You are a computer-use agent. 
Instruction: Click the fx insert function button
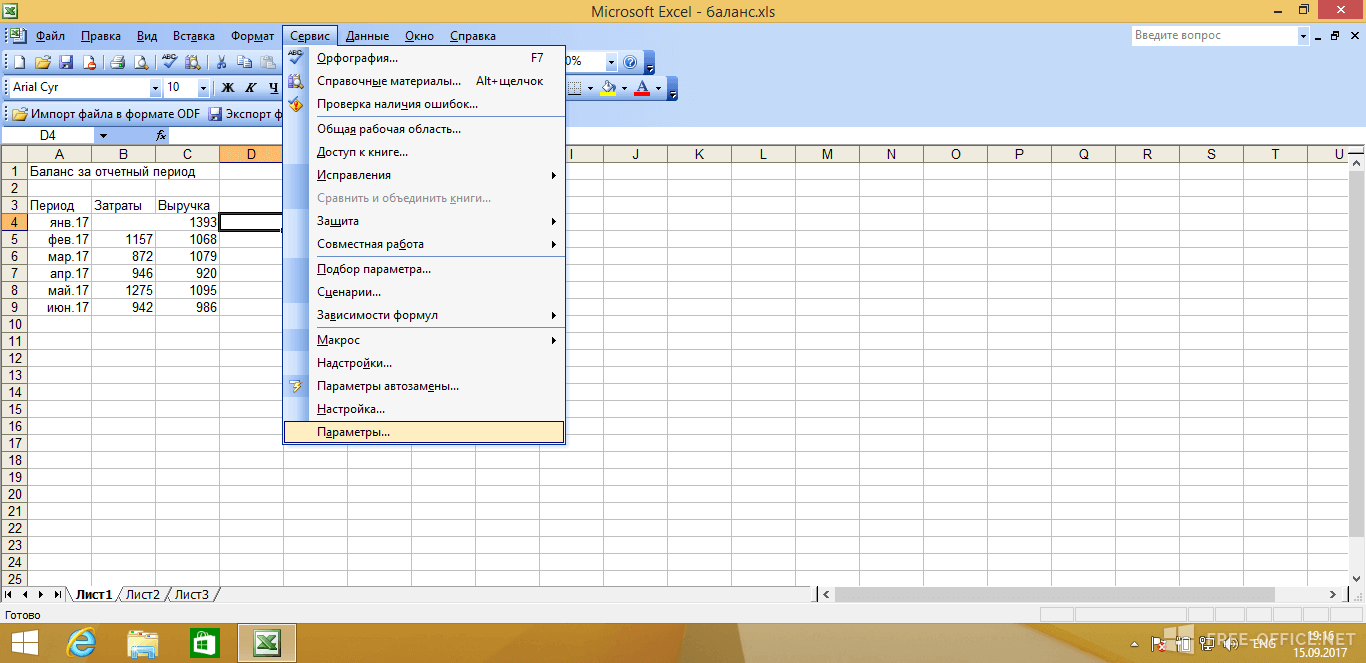click(161, 135)
